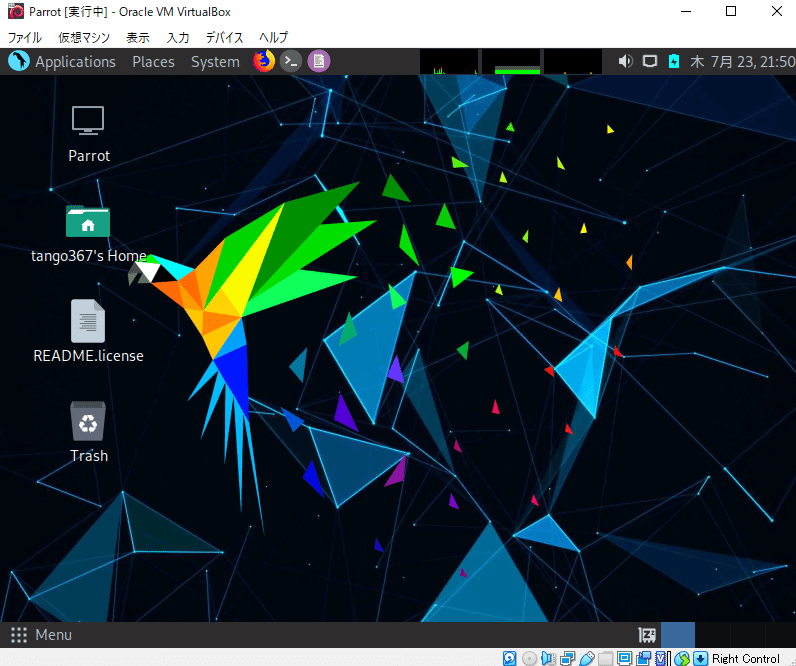Maximize the VirtualBox window

click(731, 11)
